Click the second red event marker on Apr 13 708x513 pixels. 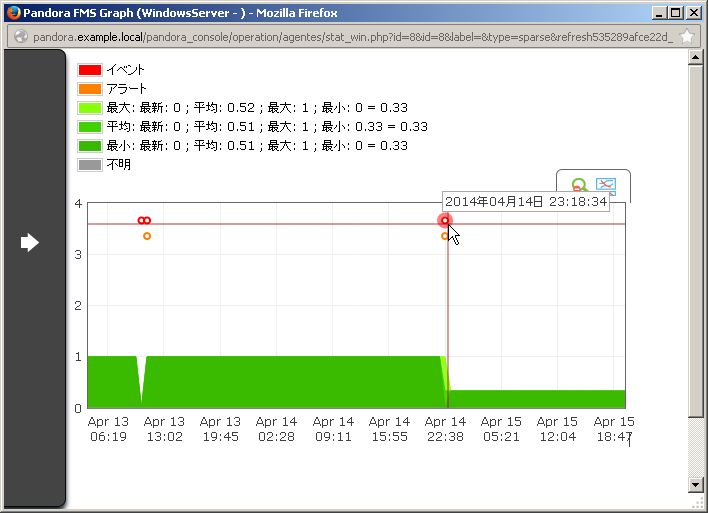[147, 220]
